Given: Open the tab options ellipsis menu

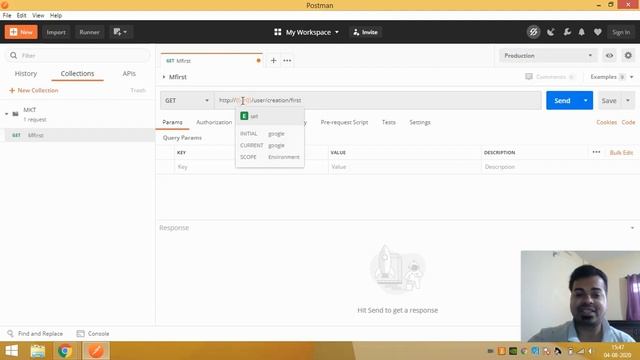Looking at the screenshot, I should [x=287, y=60].
